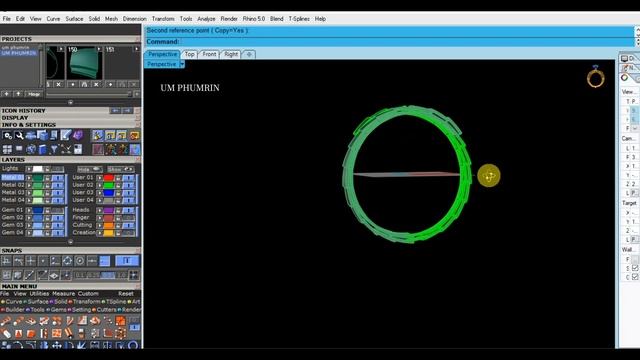Go back in Icon History
This screenshot has height=360, width=640.
116,111
